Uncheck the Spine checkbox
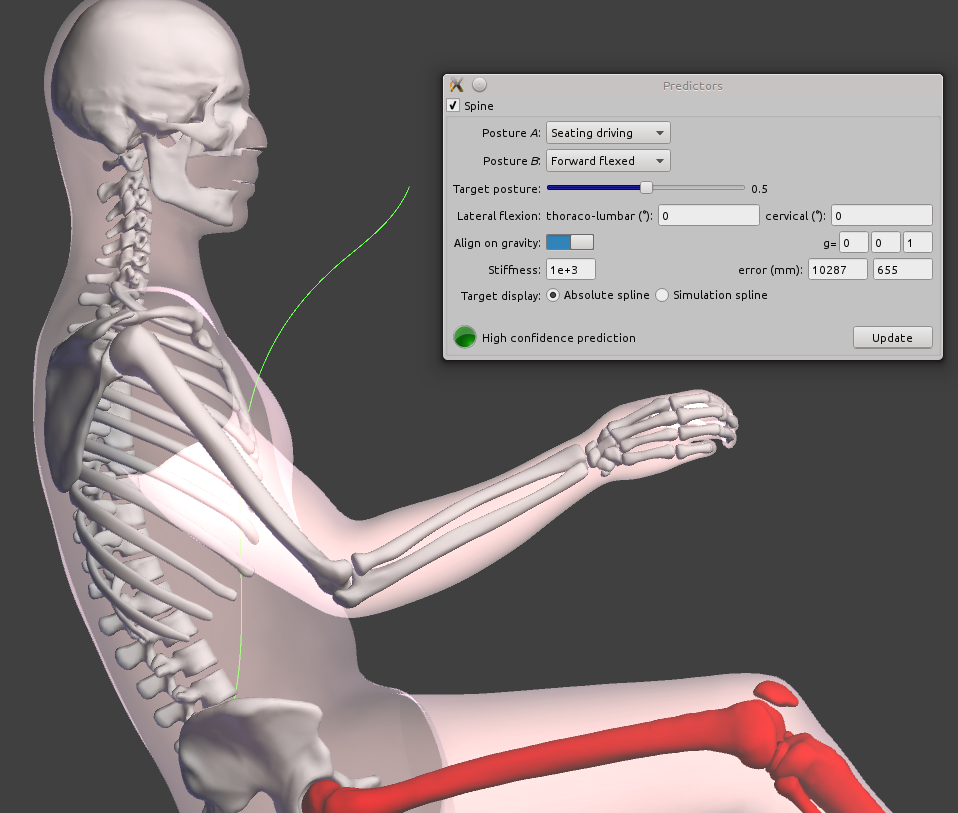Viewport: 958px width, 813px height. click(x=453, y=105)
